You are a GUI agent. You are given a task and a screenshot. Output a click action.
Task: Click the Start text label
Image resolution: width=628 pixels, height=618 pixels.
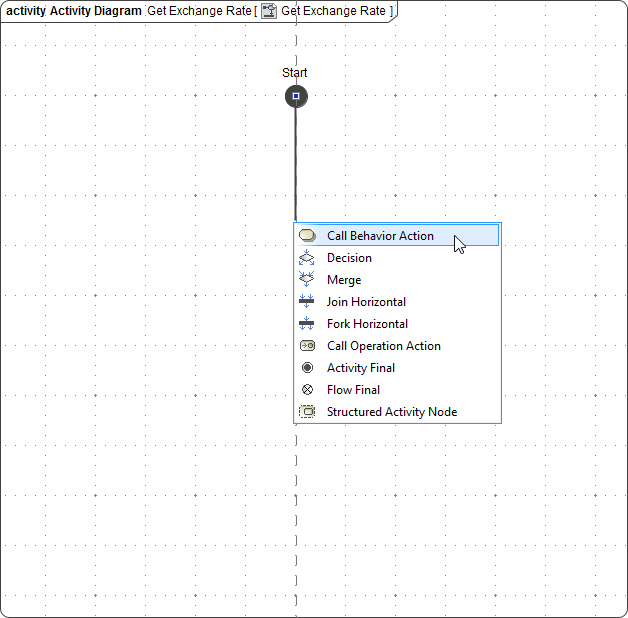(x=294, y=73)
